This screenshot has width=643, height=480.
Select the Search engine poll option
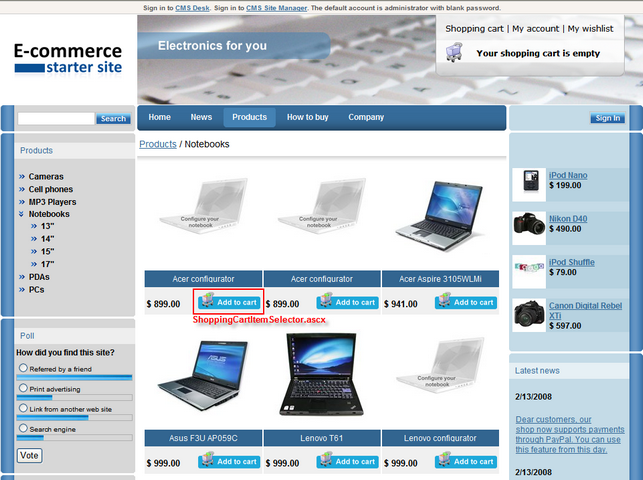click(x=23, y=428)
